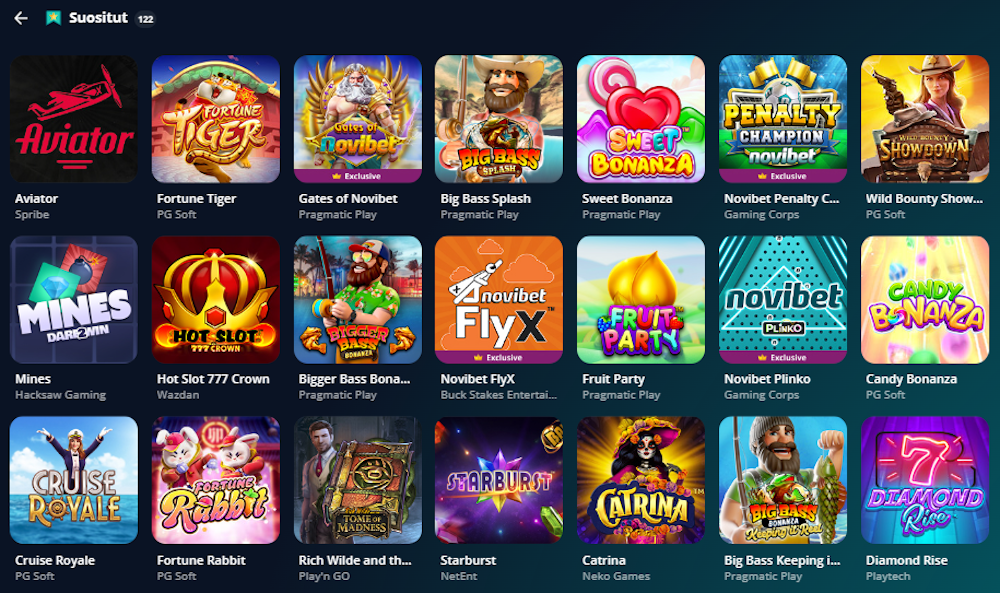1000x593 pixels.
Task: Open the Aviator game tile
Action: coord(74,119)
